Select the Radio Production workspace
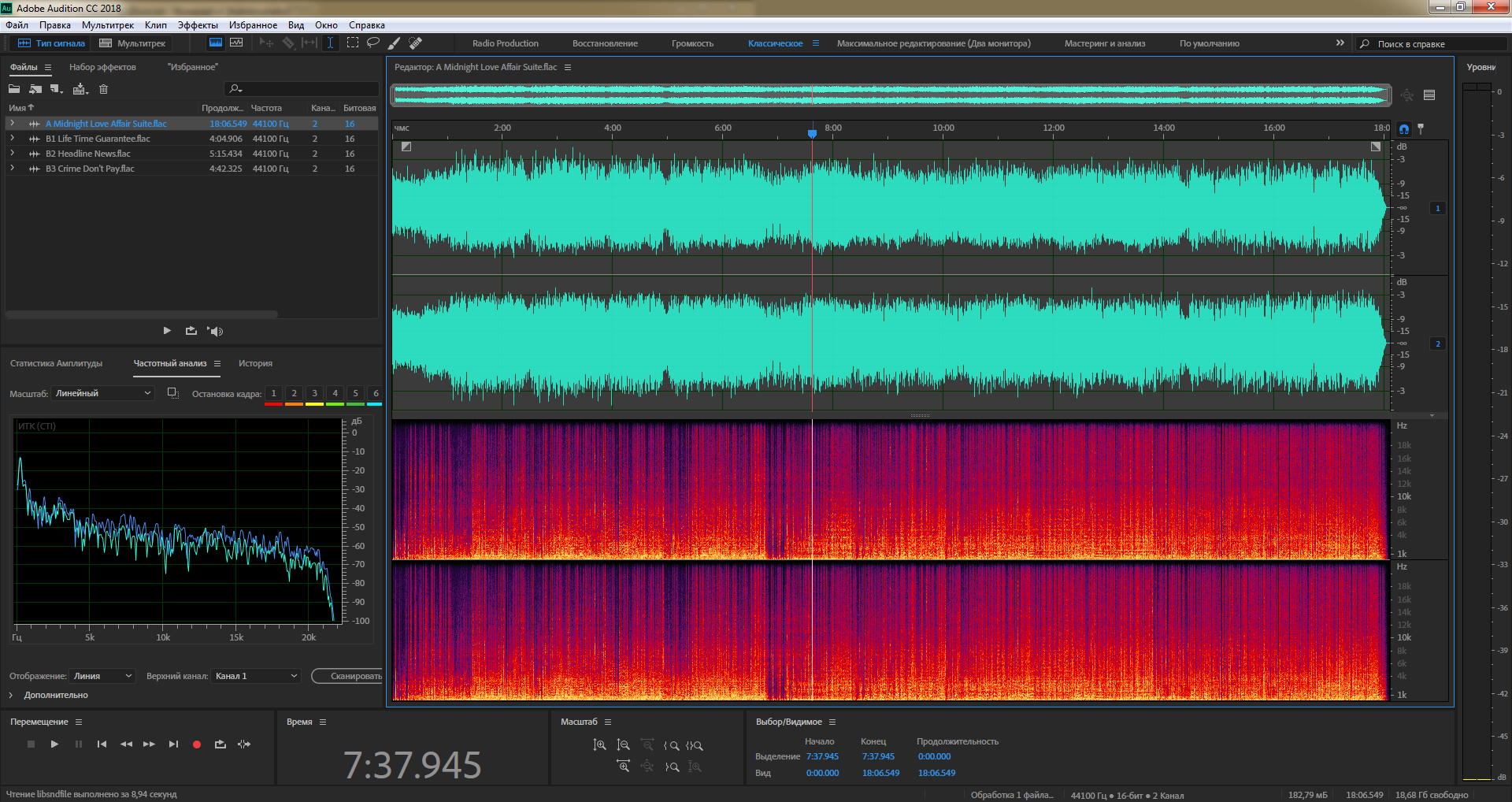The height and width of the screenshot is (802, 1512). [x=506, y=43]
